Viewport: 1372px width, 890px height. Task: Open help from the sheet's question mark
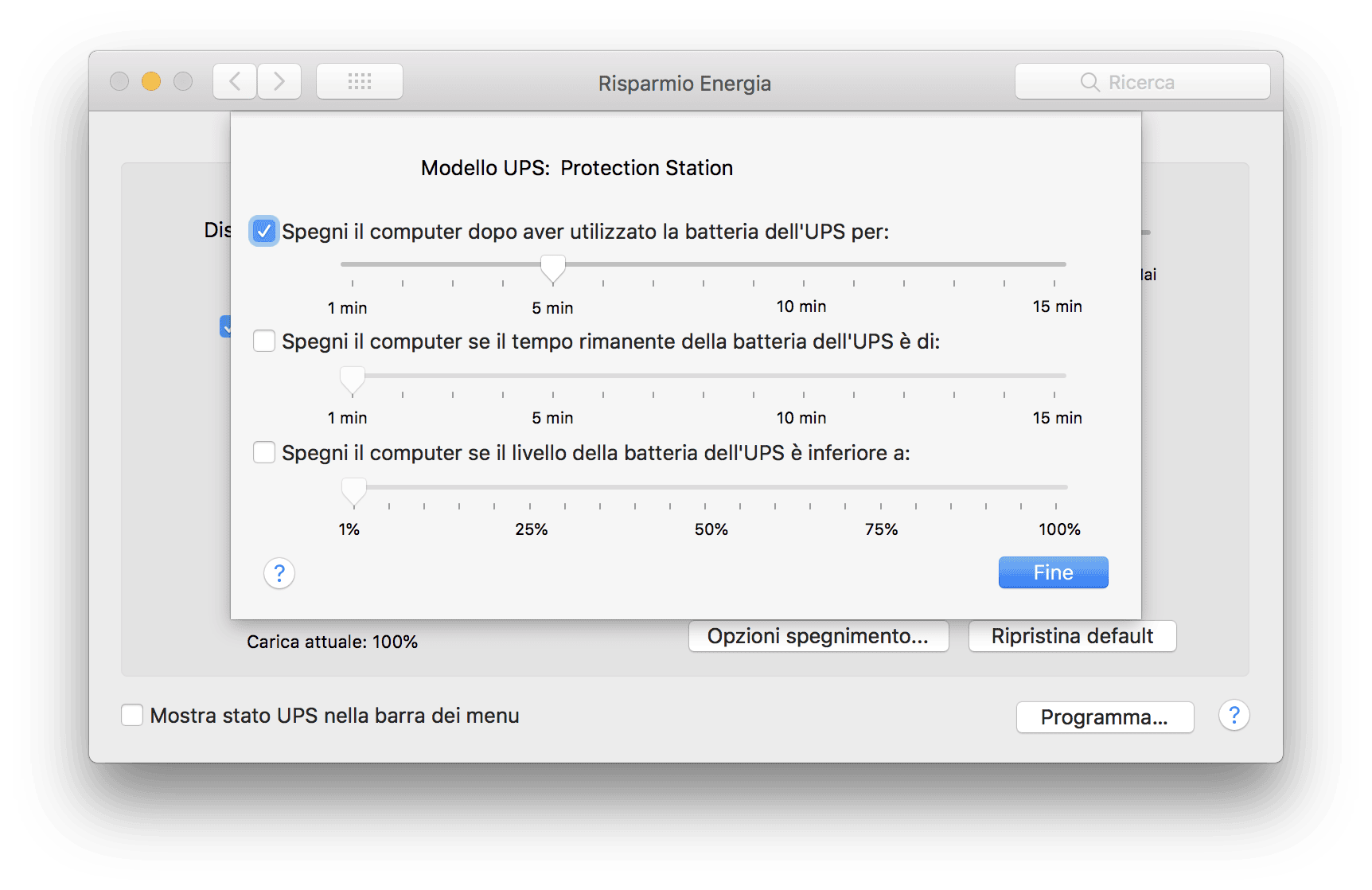[x=279, y=573]
